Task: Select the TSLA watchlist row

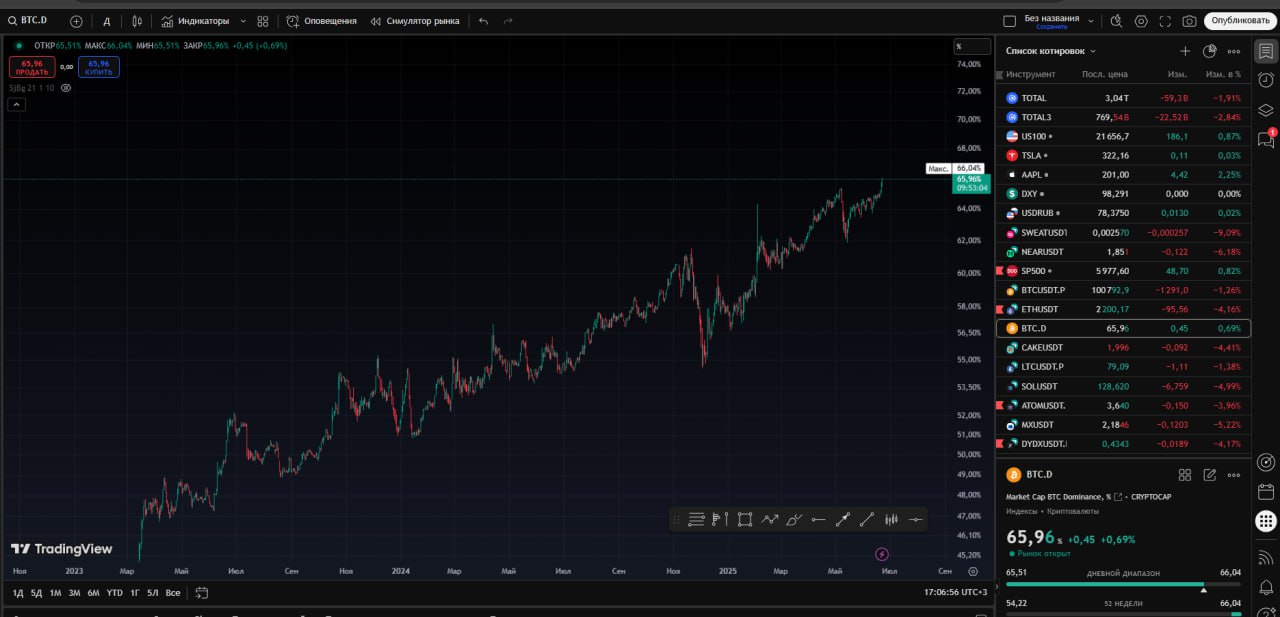Action: pyautogui.click(x=1124, y=155)
